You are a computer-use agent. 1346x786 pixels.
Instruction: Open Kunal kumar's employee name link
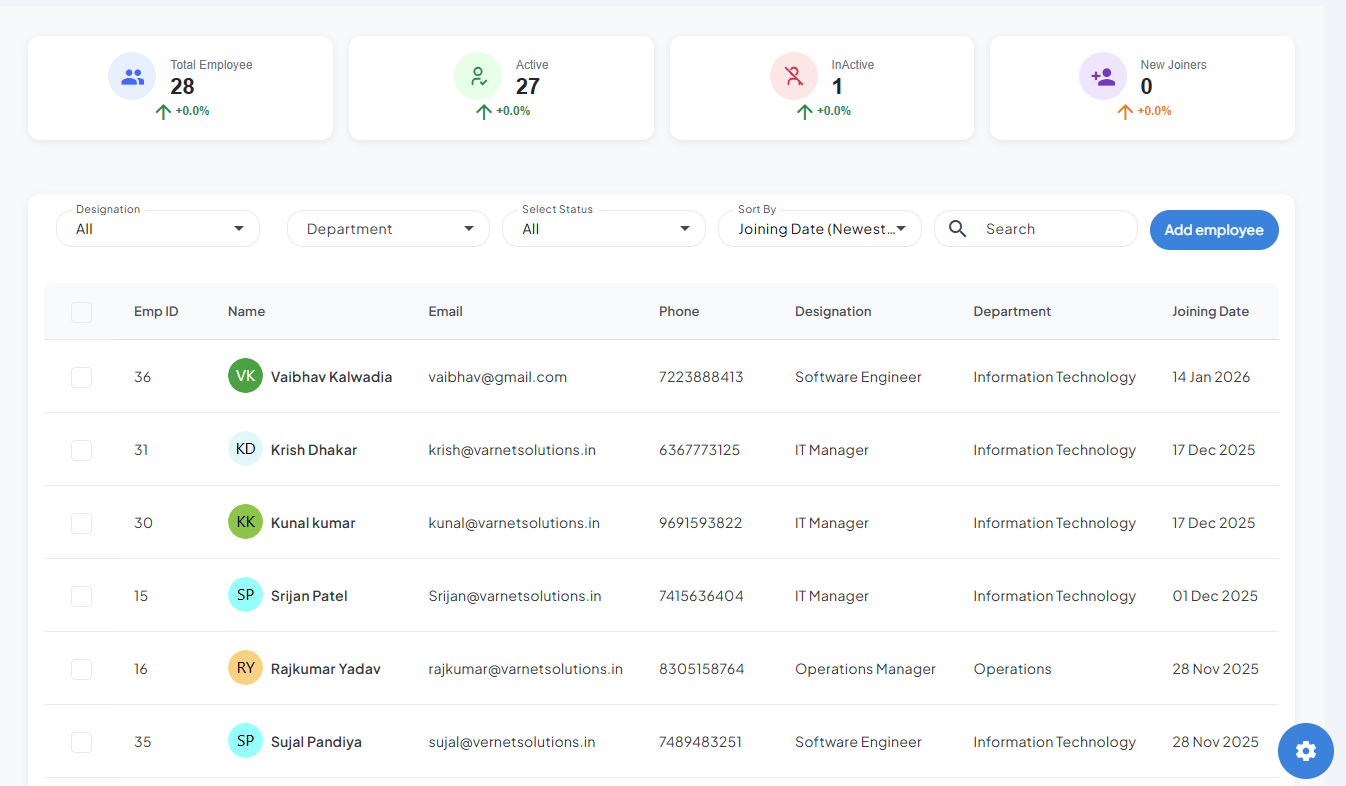(x=313, y=523)
